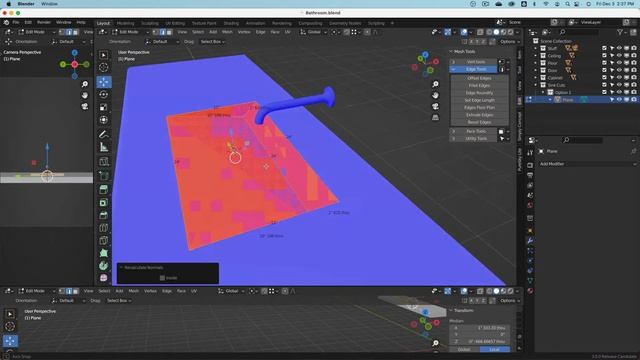640x360 pixels.
Task: Open Options dropdown in main viewport
Action: [509, 42]
